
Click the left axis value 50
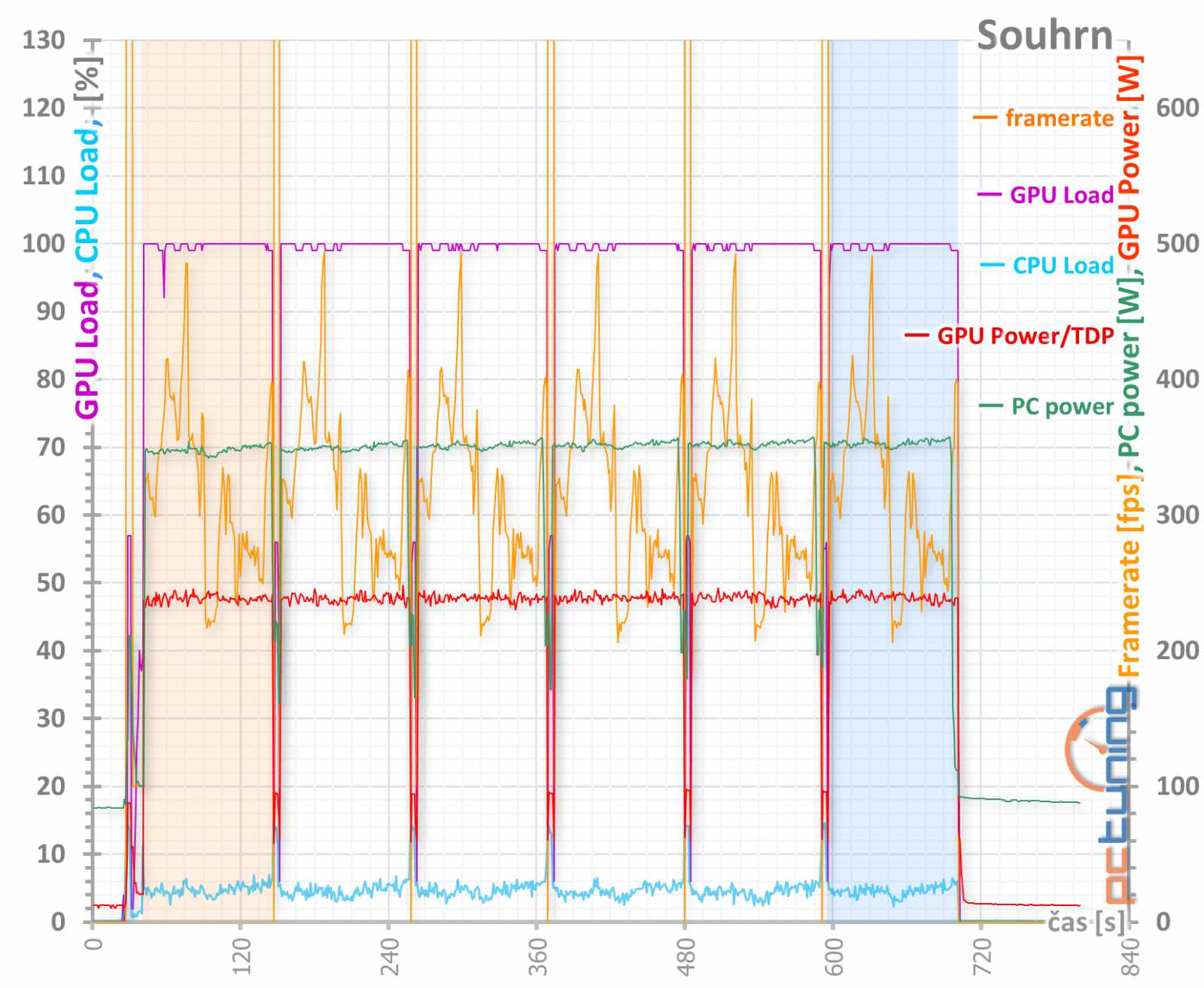51,582
